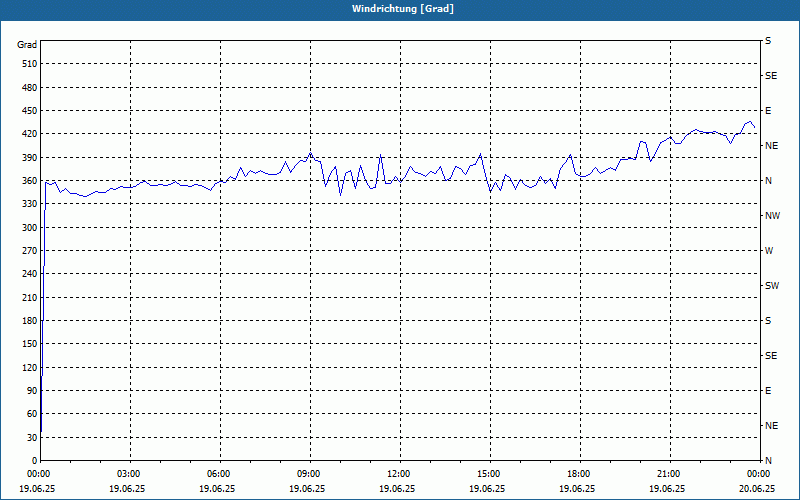Click the 00:00 label at the chart start
The image size is (800, 500).
coord(37,474)
